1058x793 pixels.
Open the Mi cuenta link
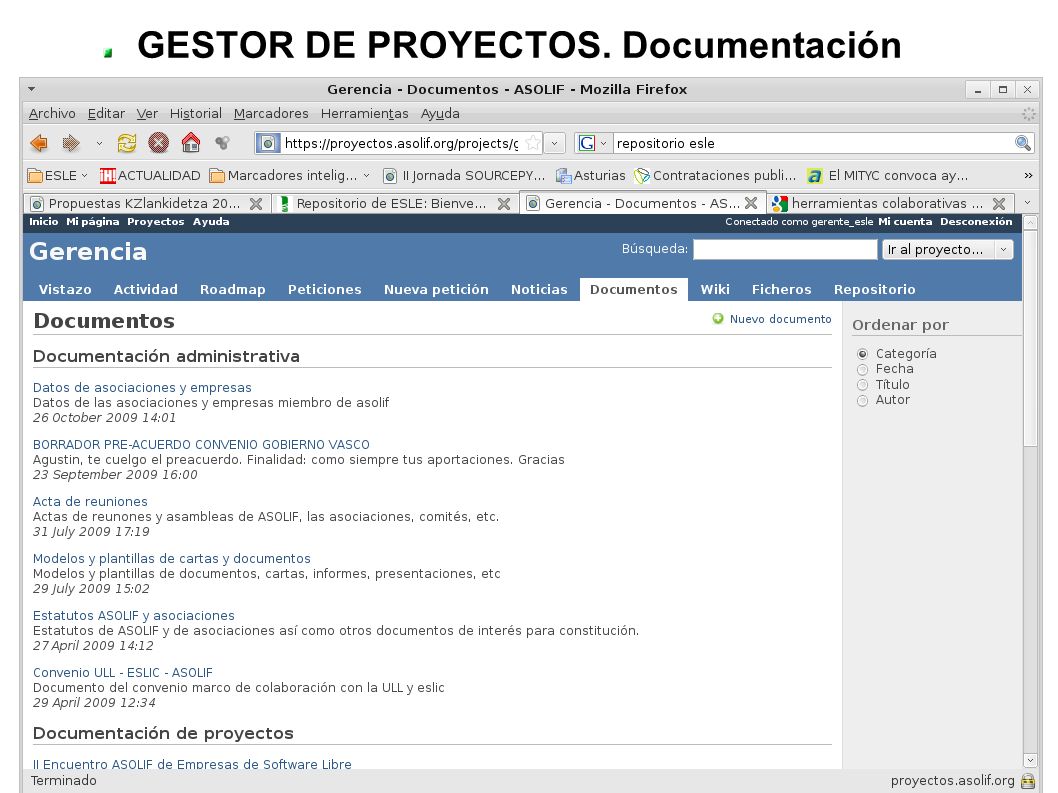pyautogui.click(x=905, y=221)
